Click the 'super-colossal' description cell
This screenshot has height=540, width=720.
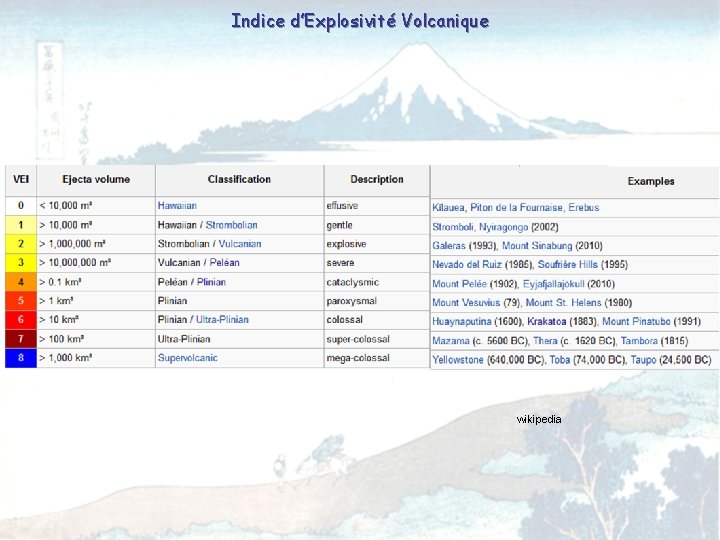point(377,339)
